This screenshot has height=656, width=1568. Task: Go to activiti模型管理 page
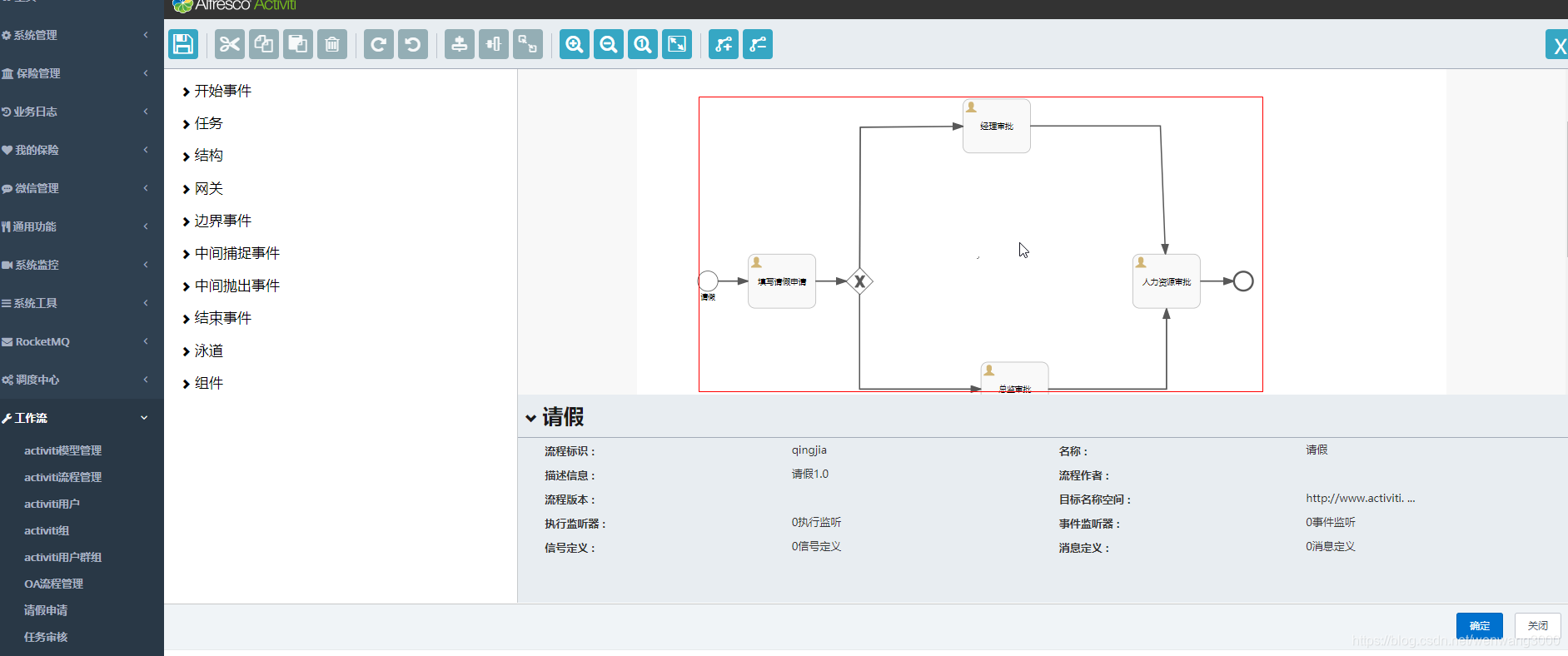62,450
